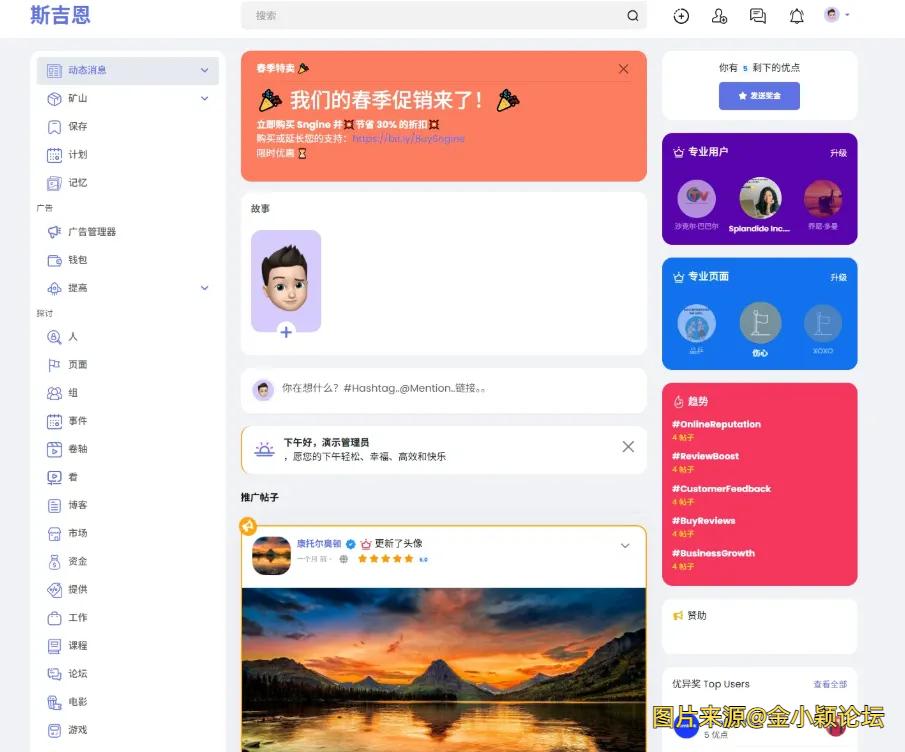The image size is (905, 752).
Task: Open friend requests icon in header
Action: pyautogui.click(x=719, y=16)
